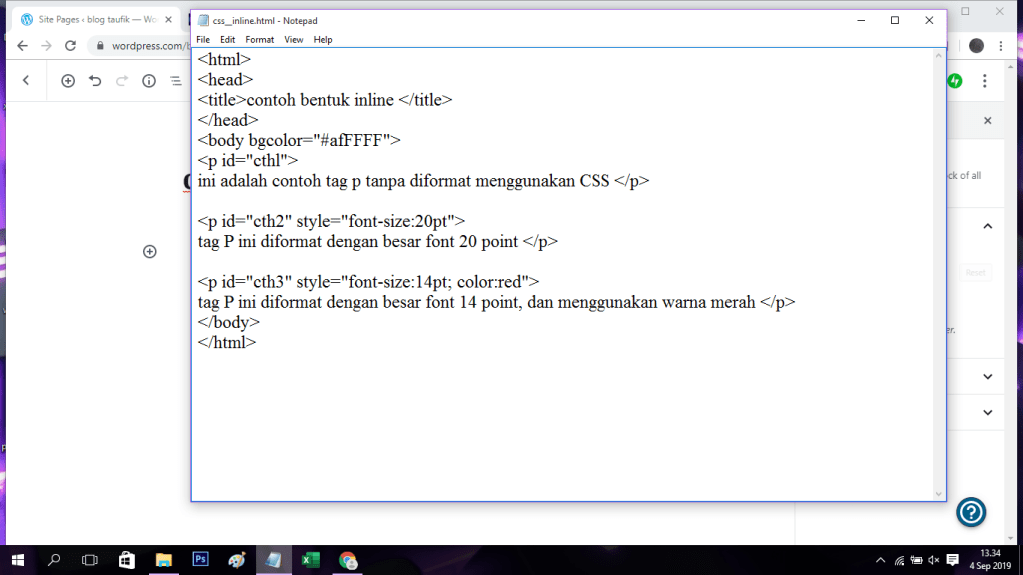
Task: Click the inline add block plus button
Action: pyautogui.click(x=150, y=252)
